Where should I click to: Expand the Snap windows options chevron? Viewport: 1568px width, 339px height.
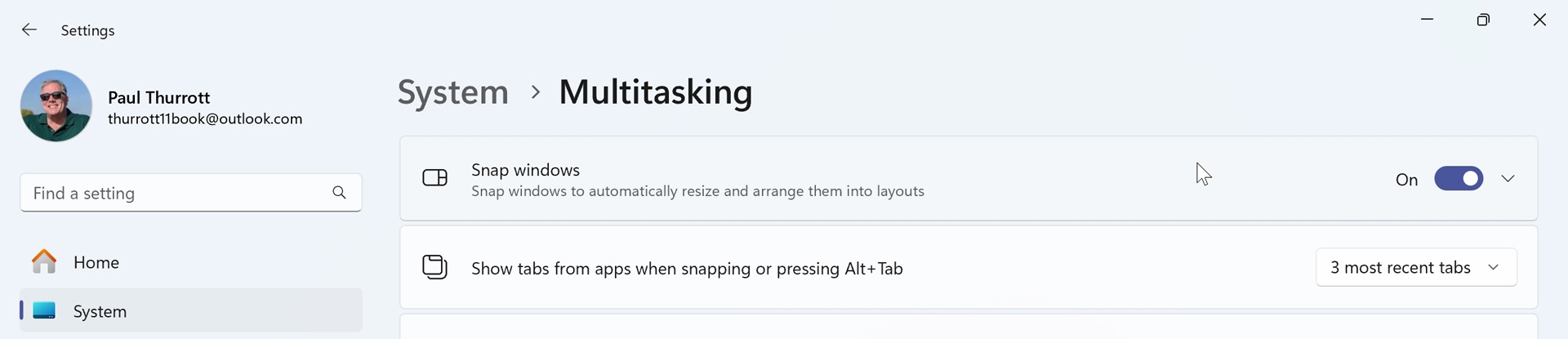pyautogui.click(x=1508, y=179)
